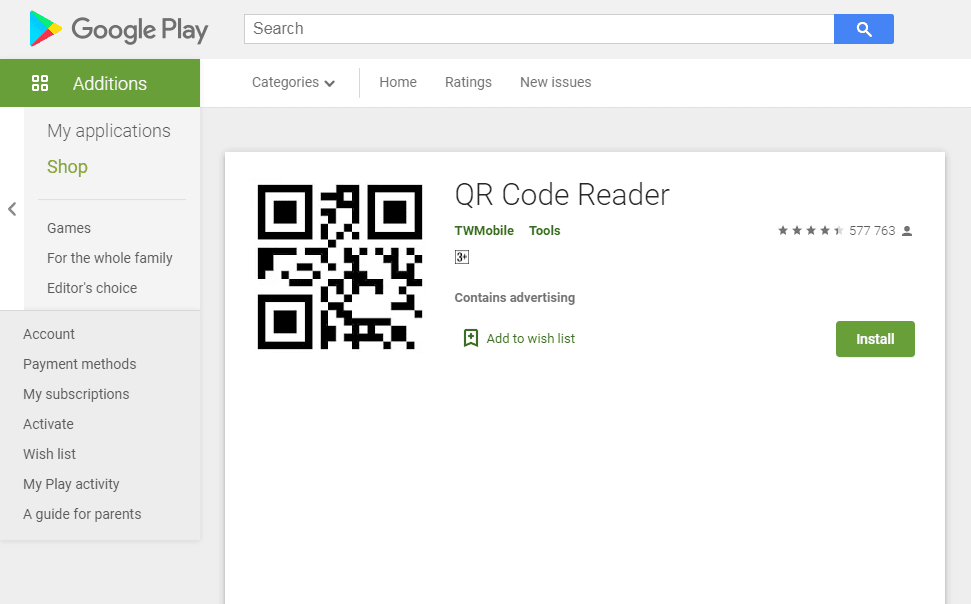Open My Play activity link

pyautogui.click(x=71, y=484)
